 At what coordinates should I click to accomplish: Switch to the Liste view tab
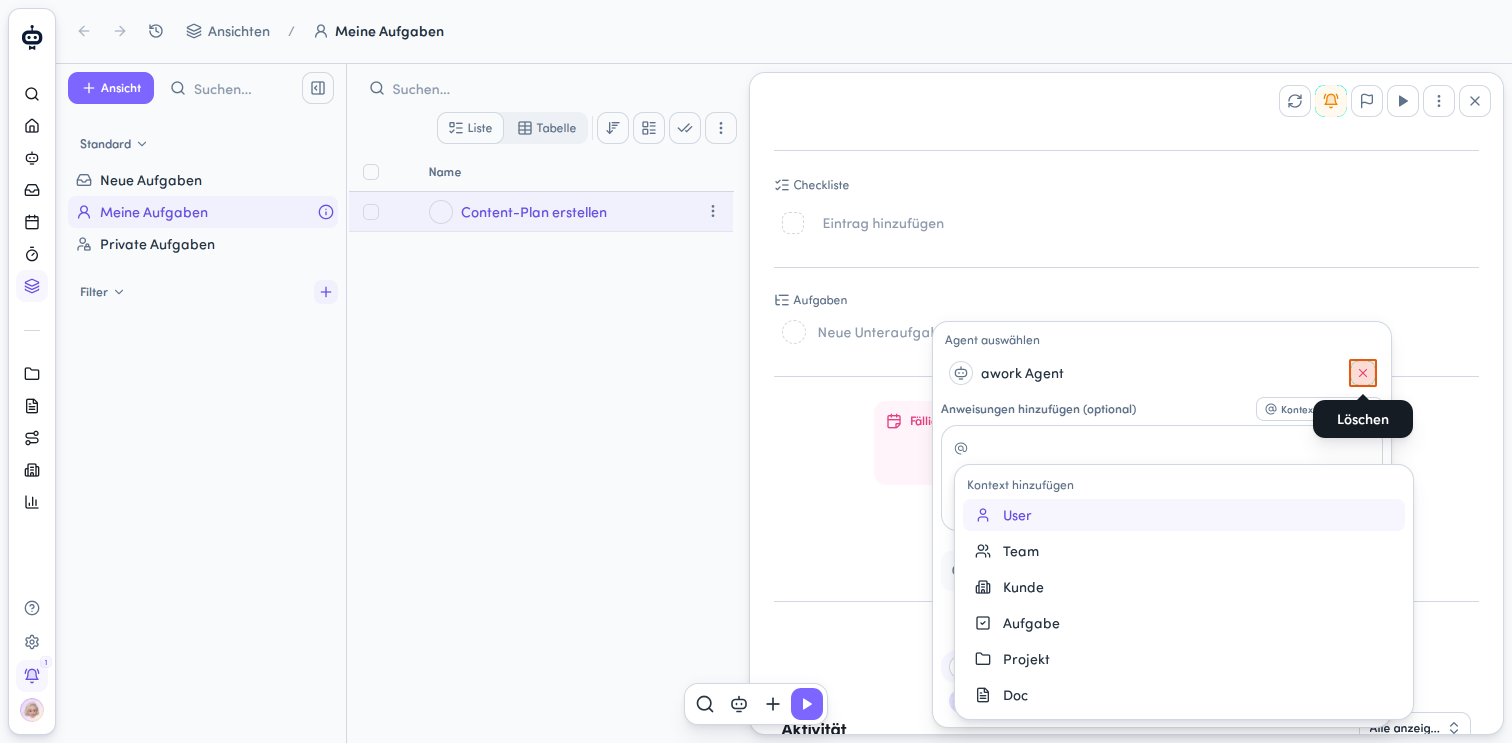tap(471, 128)
